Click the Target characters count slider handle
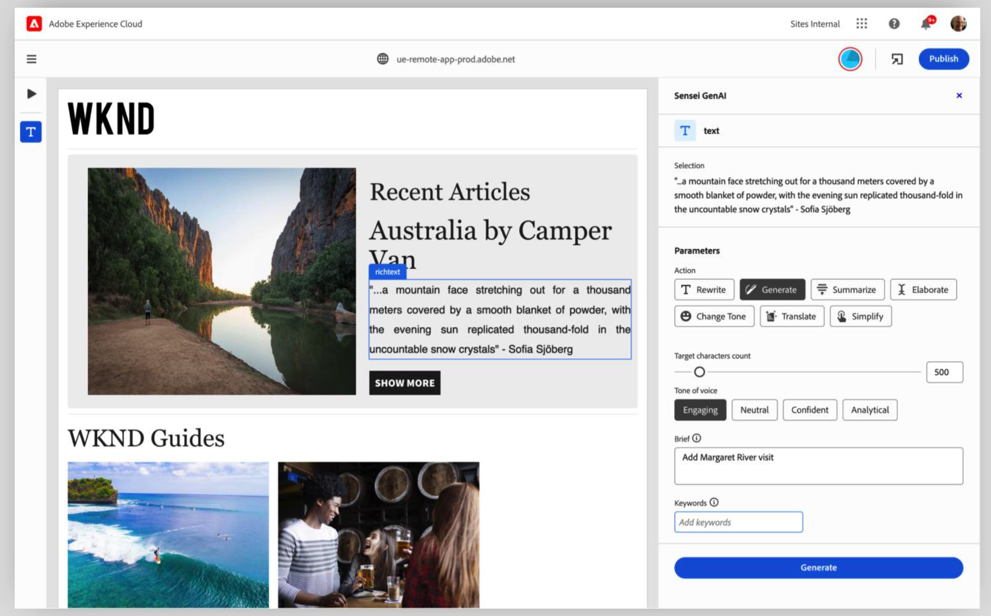The image size is (991, 616). coord(699,372)
